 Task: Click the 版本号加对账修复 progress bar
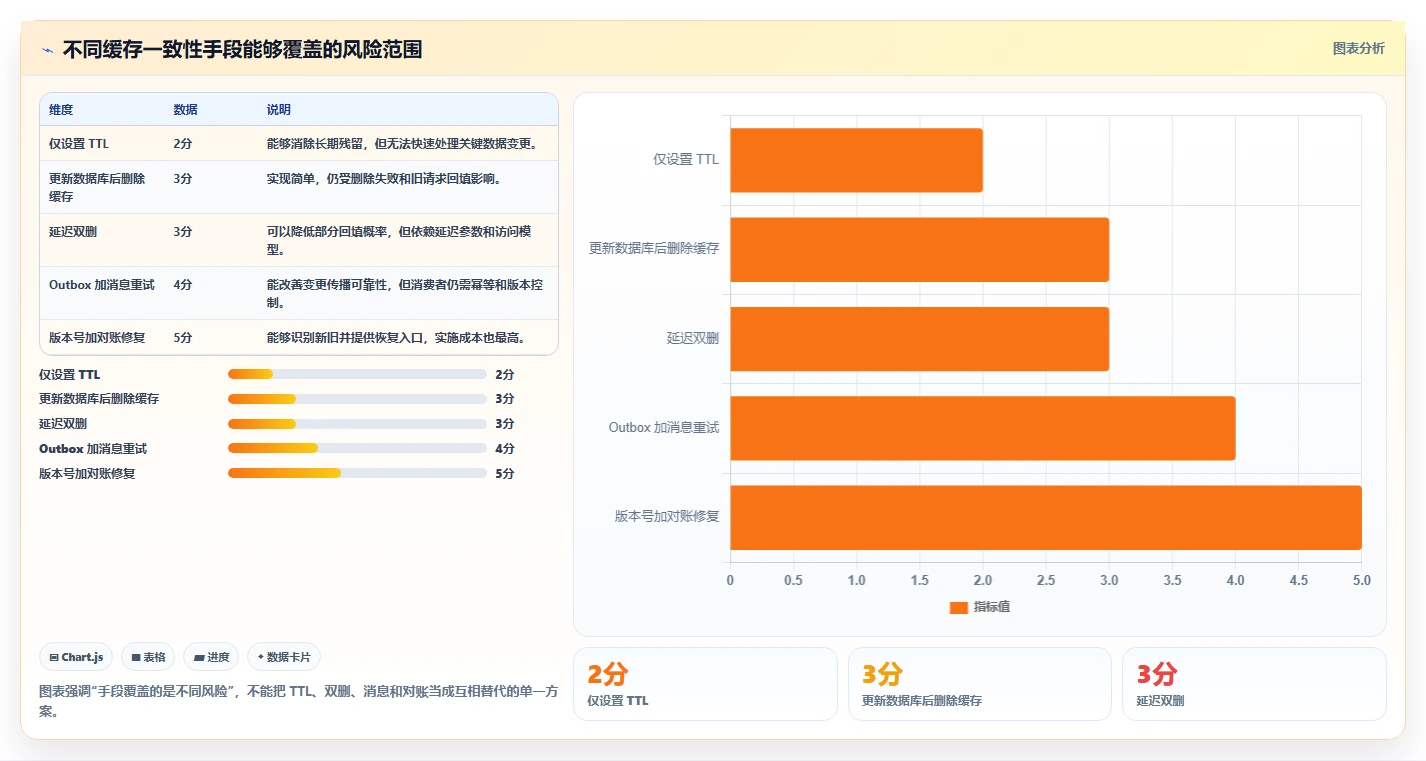357,473
